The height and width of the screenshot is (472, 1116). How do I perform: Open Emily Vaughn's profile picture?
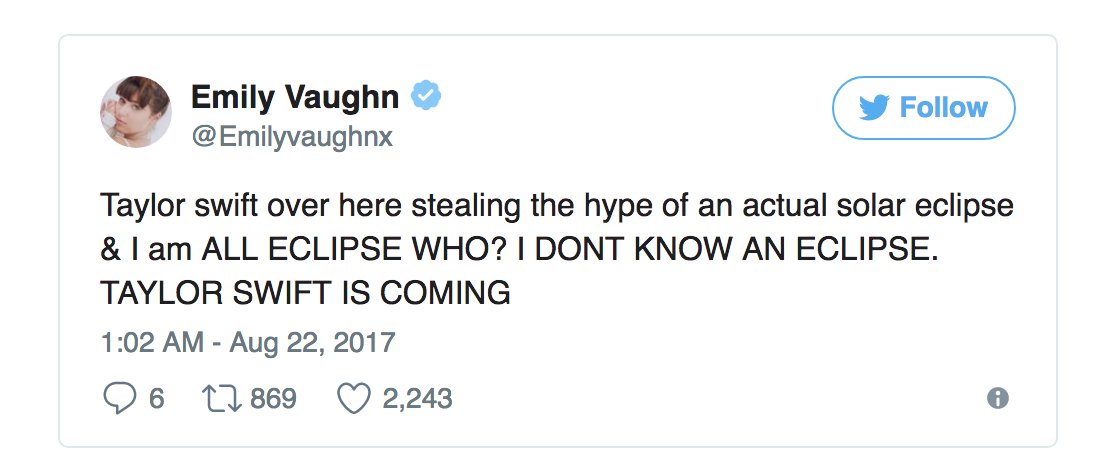pyautogui.click(x=135, y=111)
